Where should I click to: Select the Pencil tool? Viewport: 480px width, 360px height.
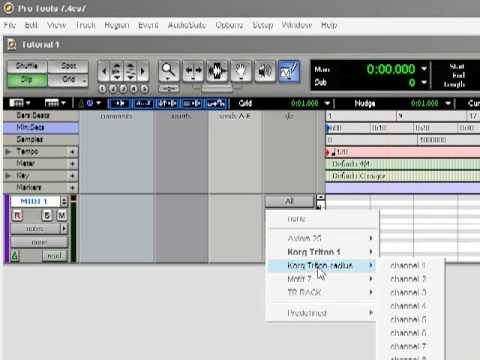[289, 71]
